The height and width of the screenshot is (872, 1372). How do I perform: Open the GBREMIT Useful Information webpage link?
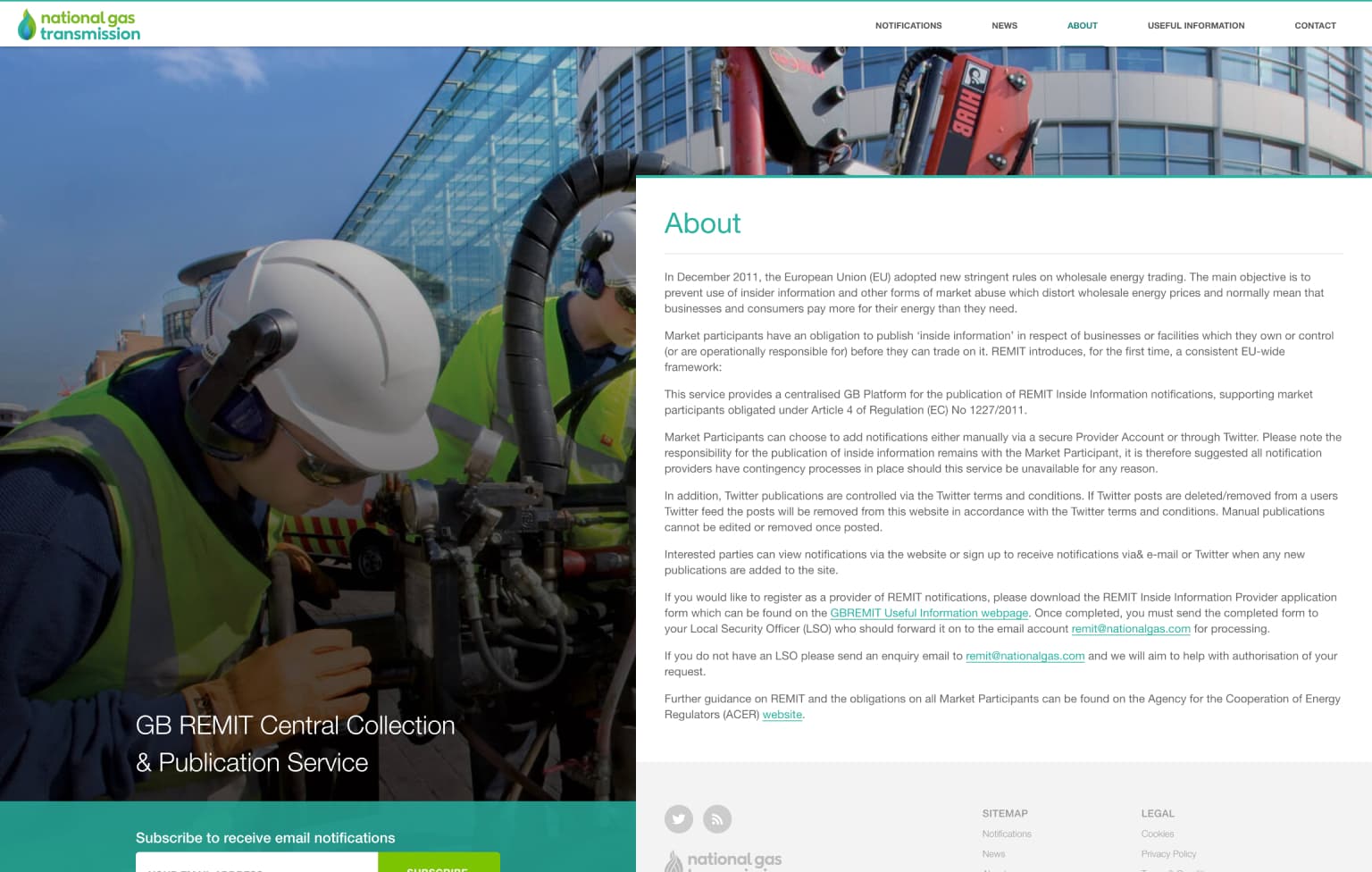tap(929, 613)
